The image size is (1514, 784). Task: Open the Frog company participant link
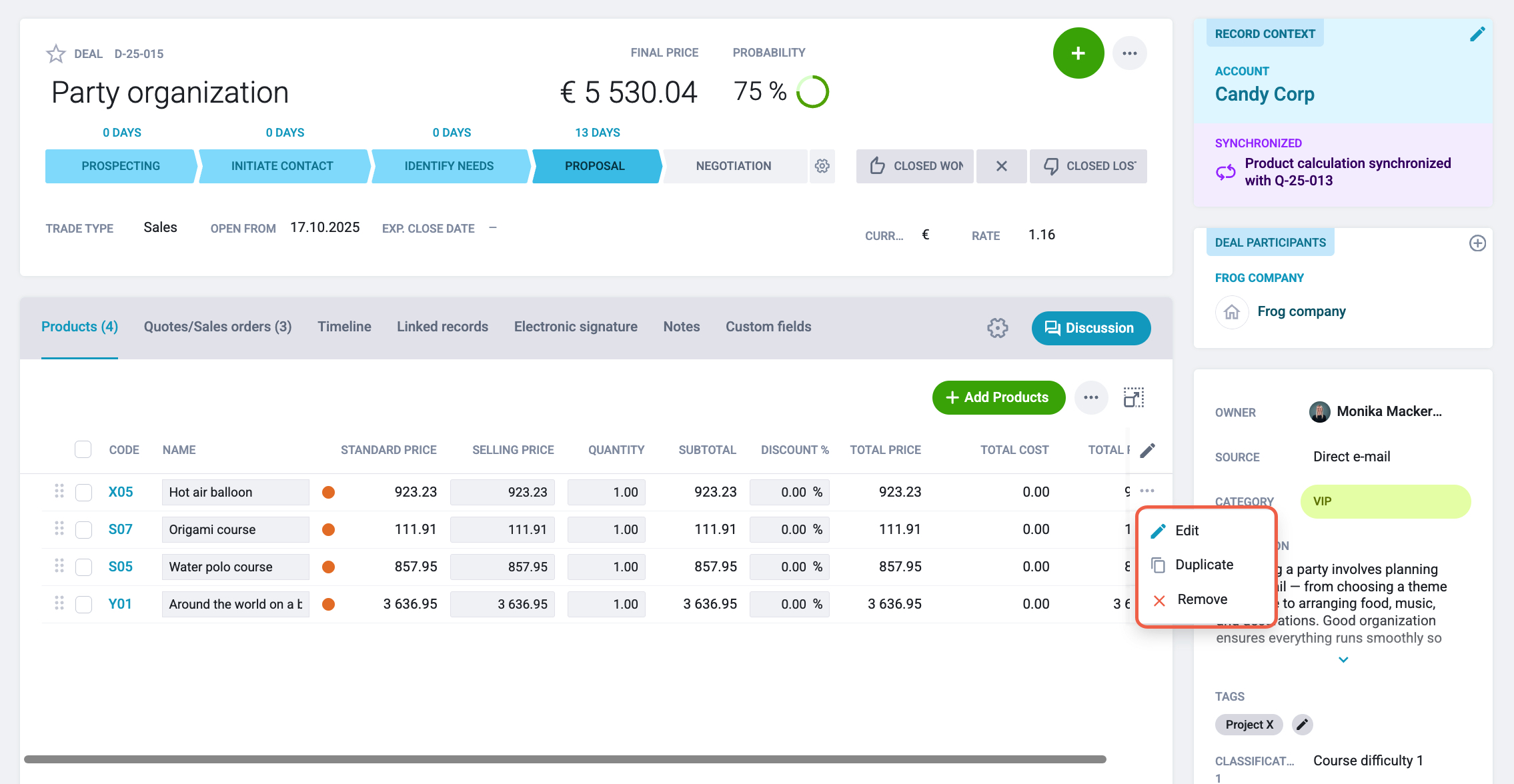coord(1301,311)
